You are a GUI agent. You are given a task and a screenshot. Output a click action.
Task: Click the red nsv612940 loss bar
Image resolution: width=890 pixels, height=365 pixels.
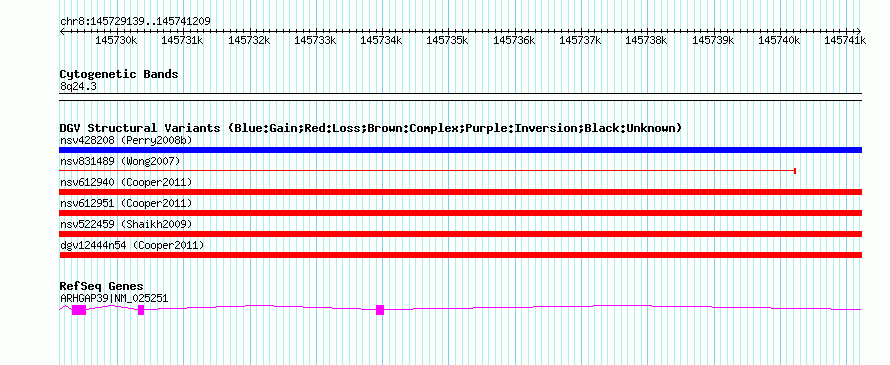pos(461,192)
